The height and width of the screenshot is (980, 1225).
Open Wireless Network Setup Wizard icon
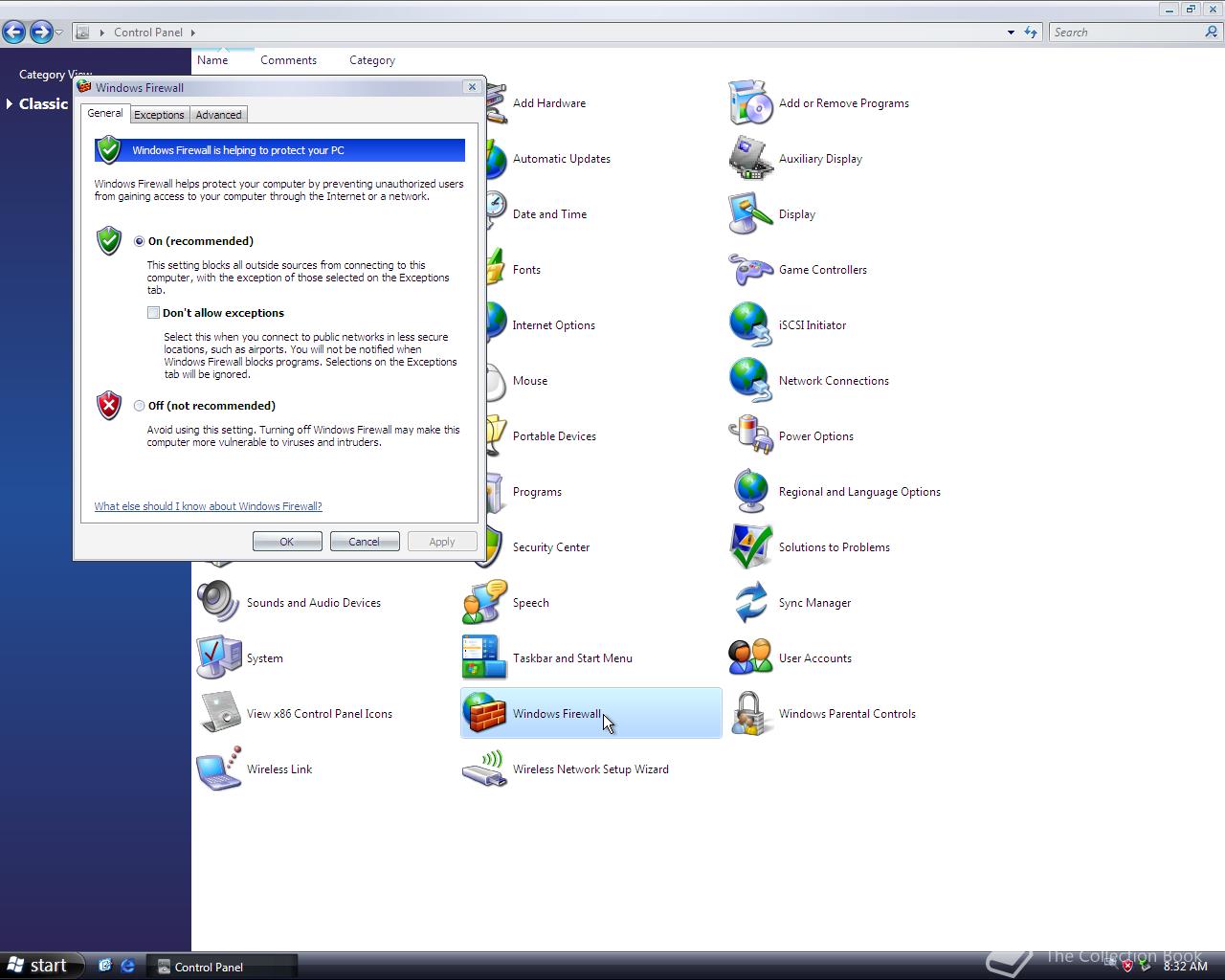pos(484,768)
